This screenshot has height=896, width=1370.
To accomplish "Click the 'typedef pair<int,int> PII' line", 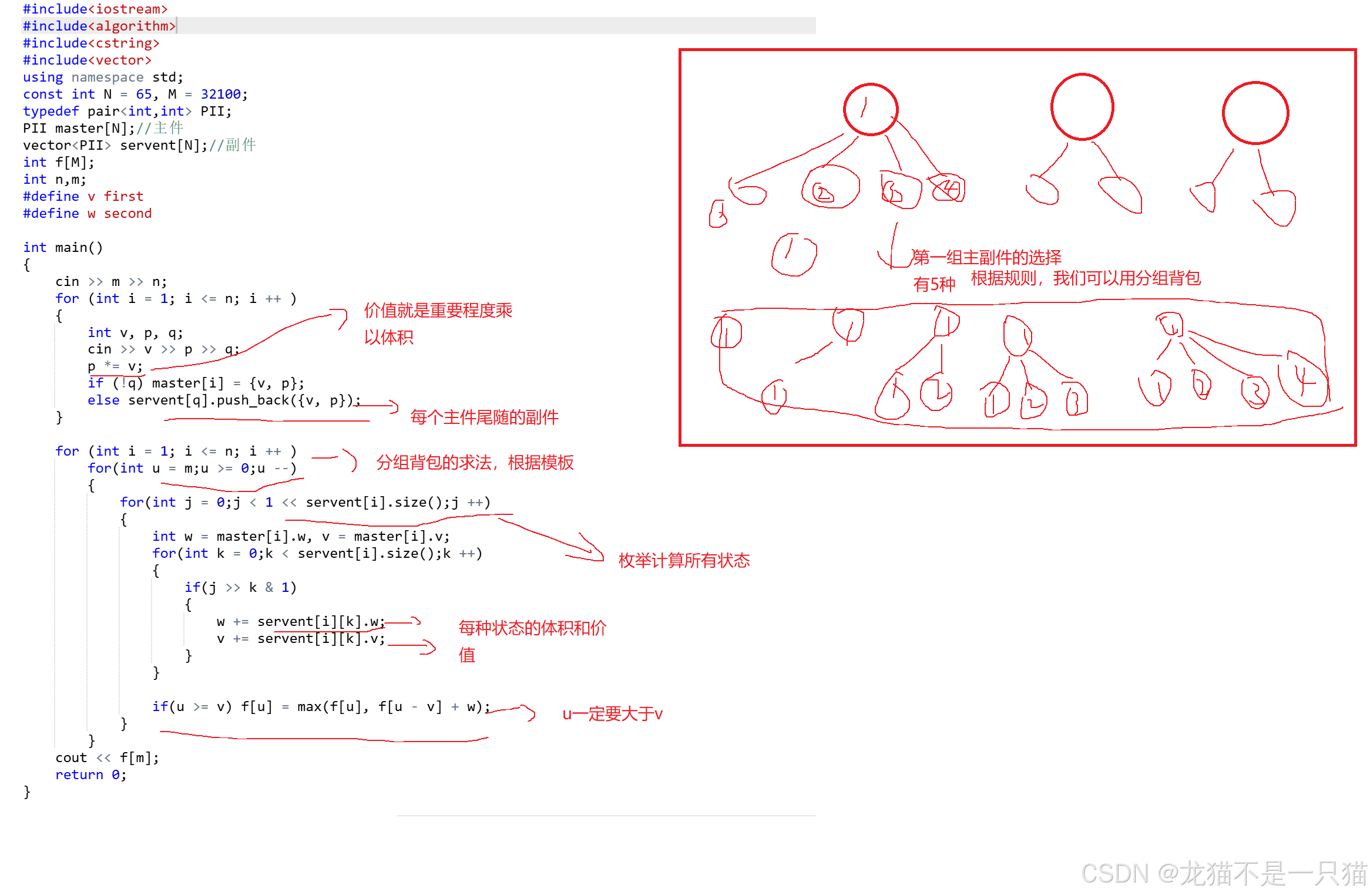I will click(x=127, y=111).
